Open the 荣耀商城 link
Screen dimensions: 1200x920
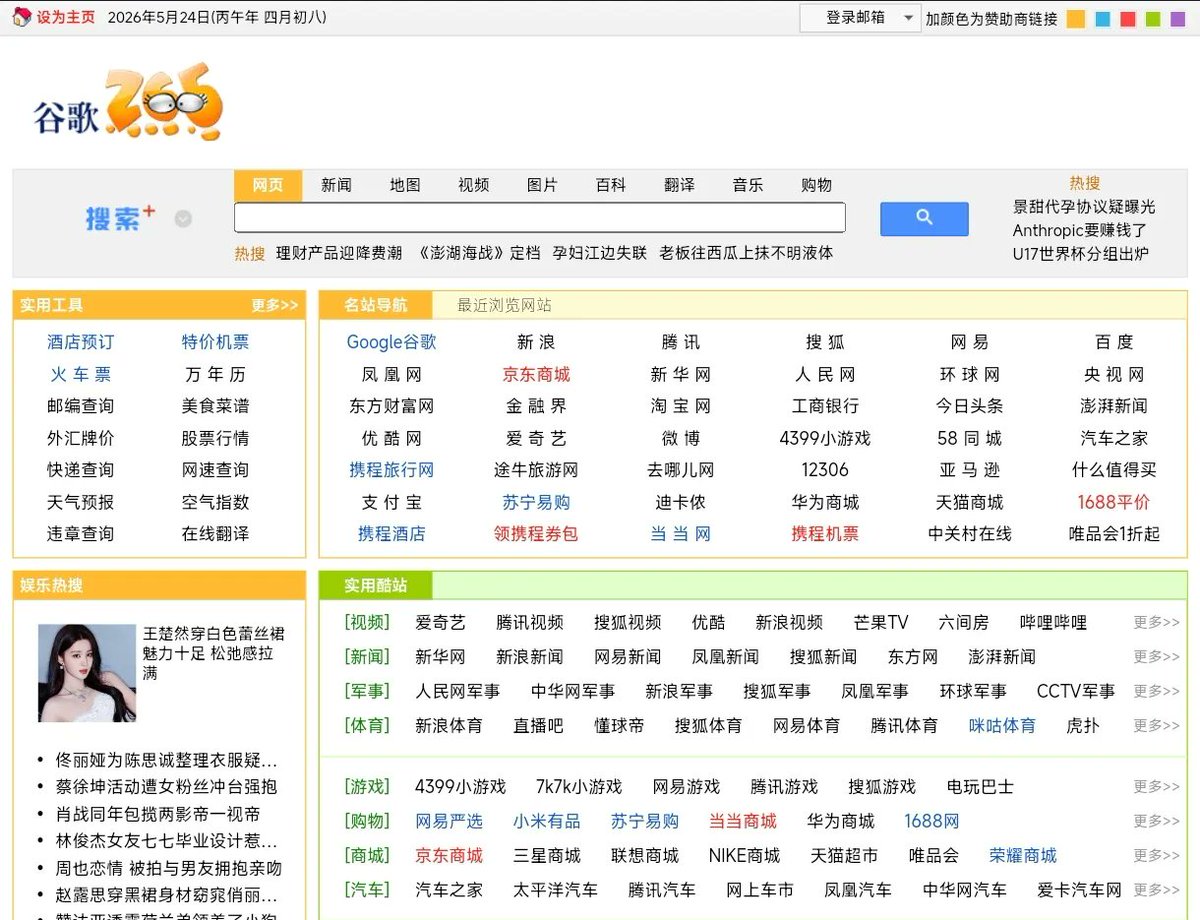[1023, 855]
